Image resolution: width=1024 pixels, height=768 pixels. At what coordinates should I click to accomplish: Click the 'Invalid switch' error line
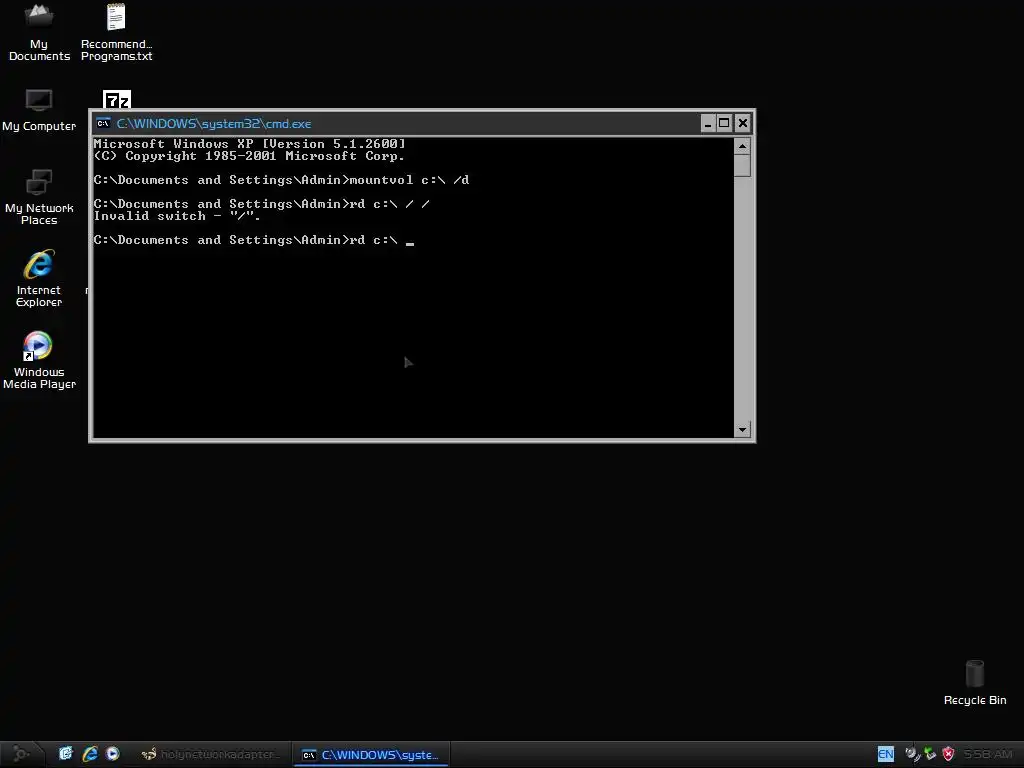click(x=177, y=216)
